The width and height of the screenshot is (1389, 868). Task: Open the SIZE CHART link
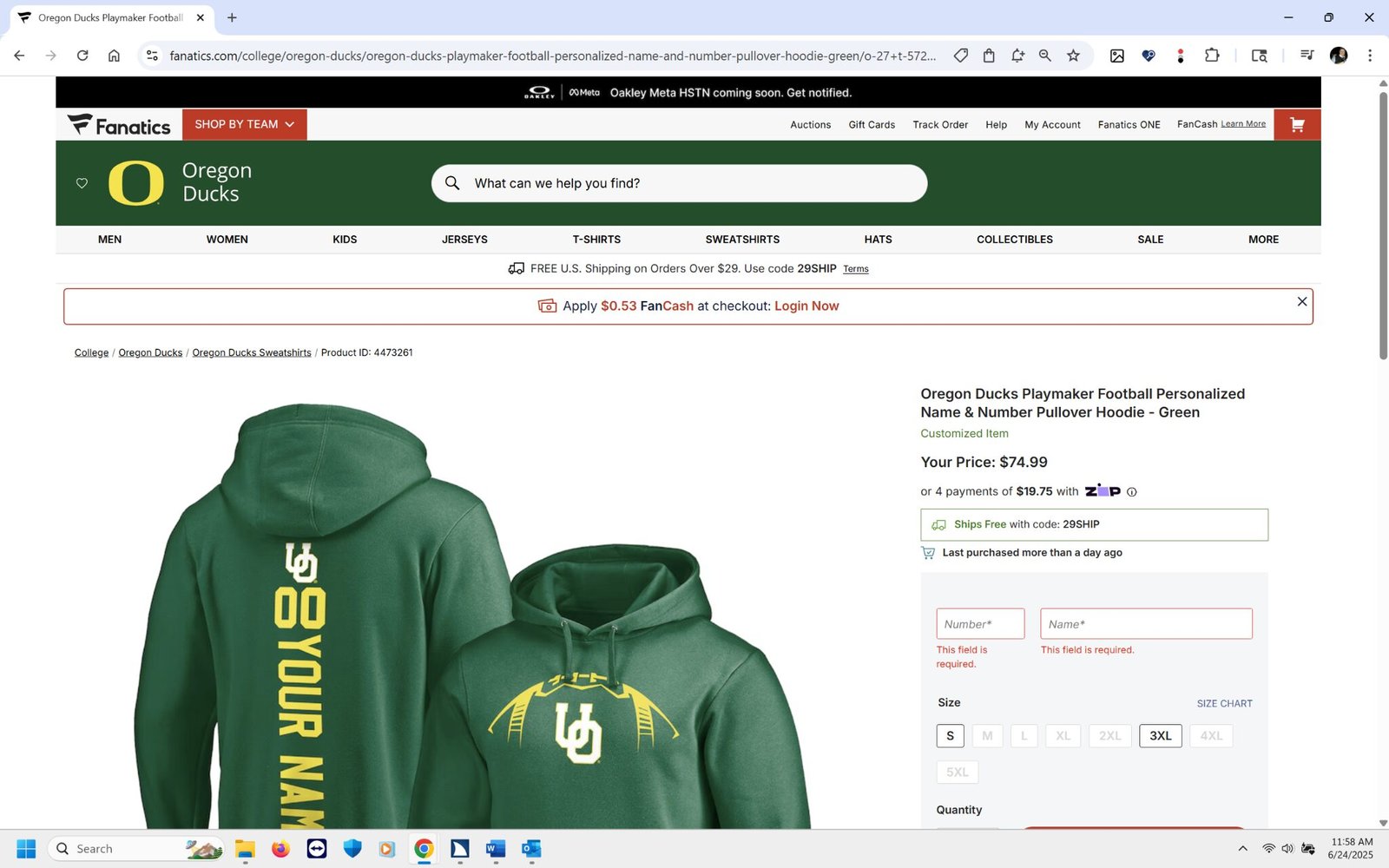tap(1224, 704)
